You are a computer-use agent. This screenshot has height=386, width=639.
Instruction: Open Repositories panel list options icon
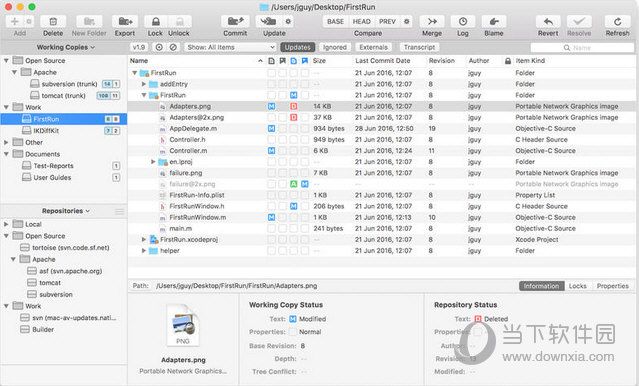click(x=119, y=211)
